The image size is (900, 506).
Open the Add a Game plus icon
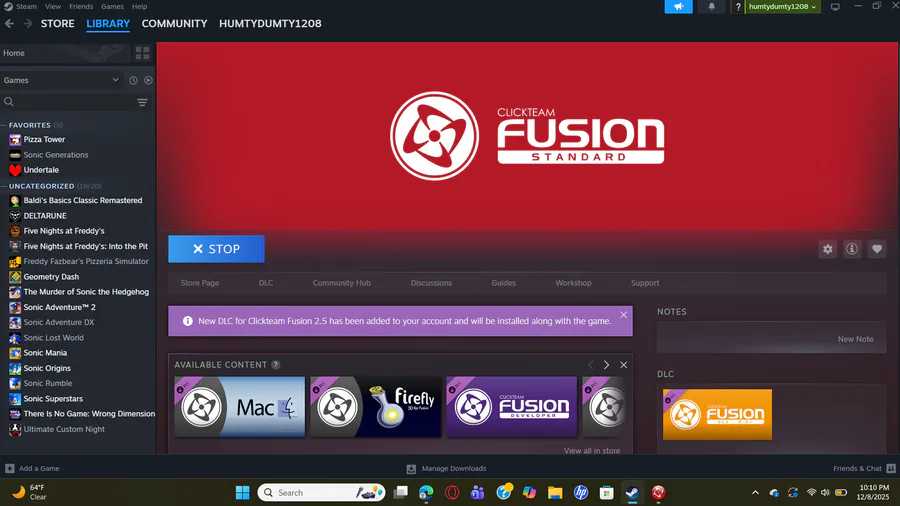click(10, 468)
